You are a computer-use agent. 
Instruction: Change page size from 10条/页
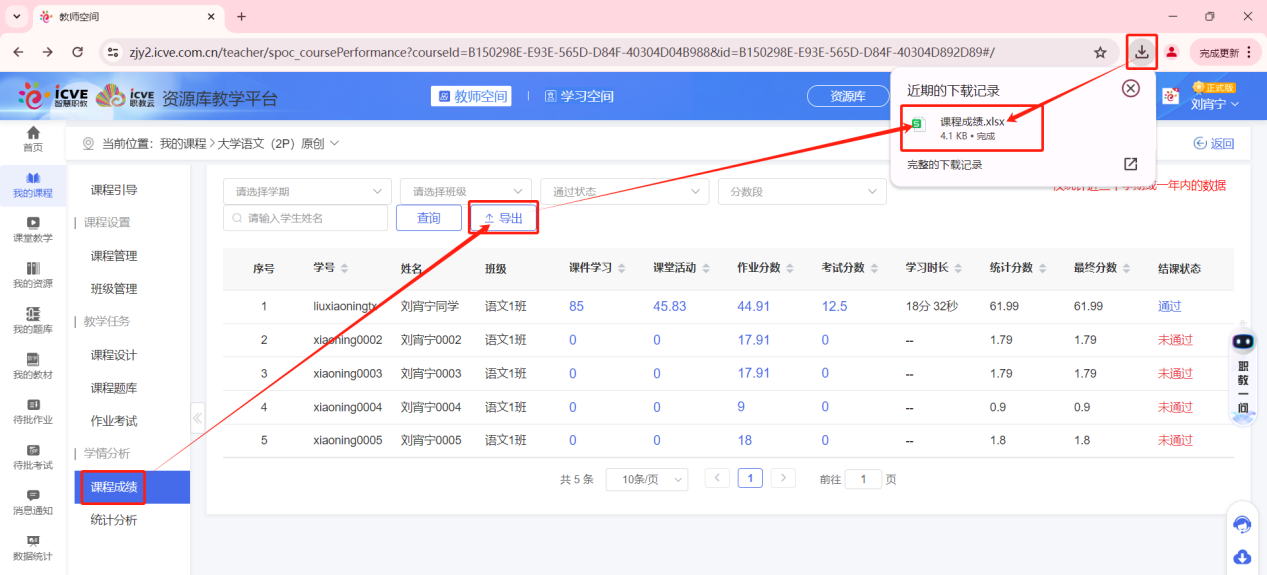[x=647, y=479]
